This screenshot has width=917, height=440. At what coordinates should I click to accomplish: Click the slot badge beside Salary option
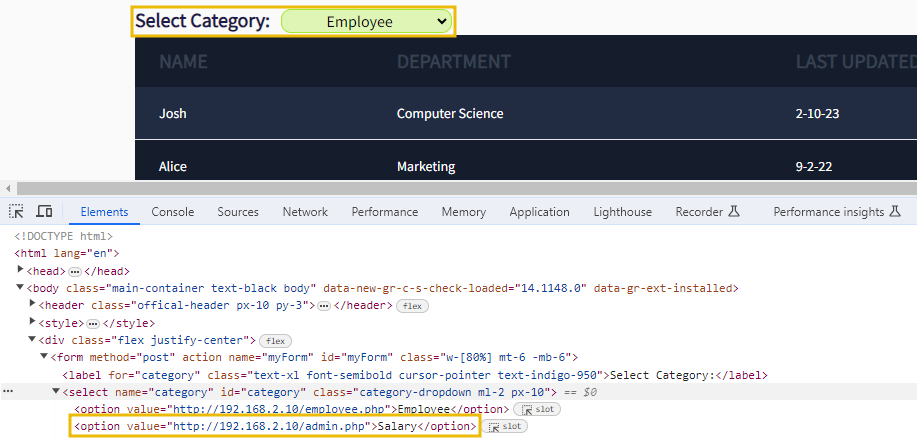tap(507, 426)
